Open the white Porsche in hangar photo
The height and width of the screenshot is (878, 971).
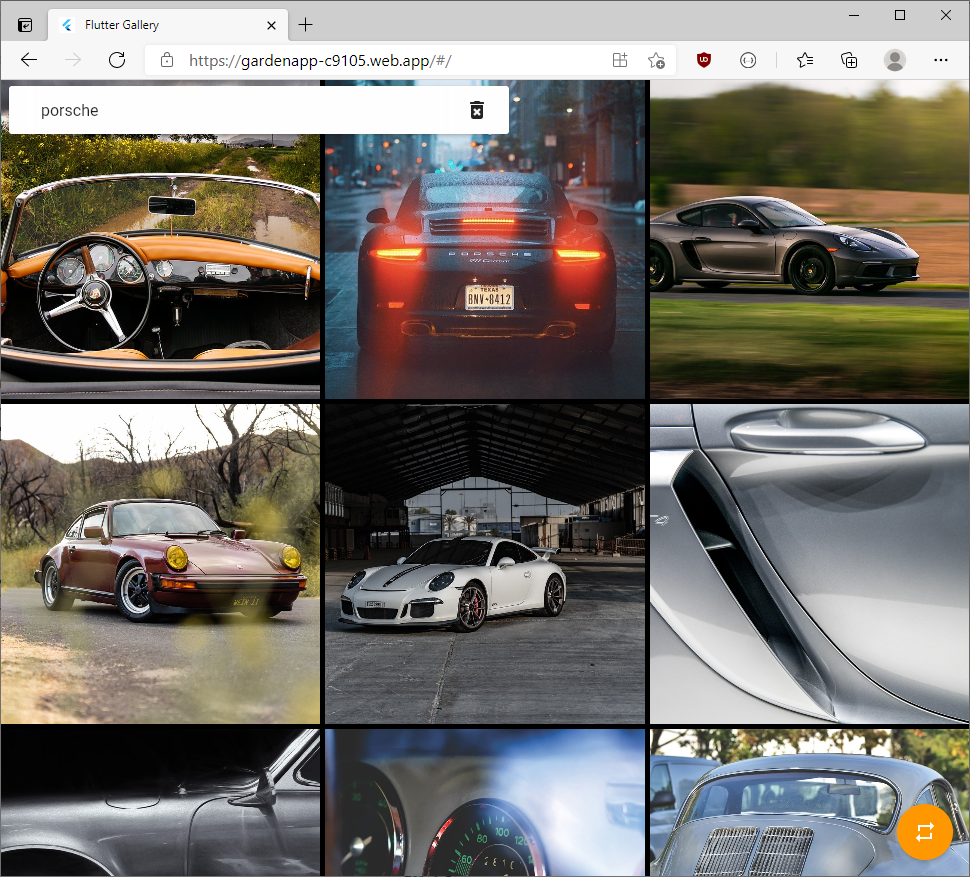click(485, 564)
